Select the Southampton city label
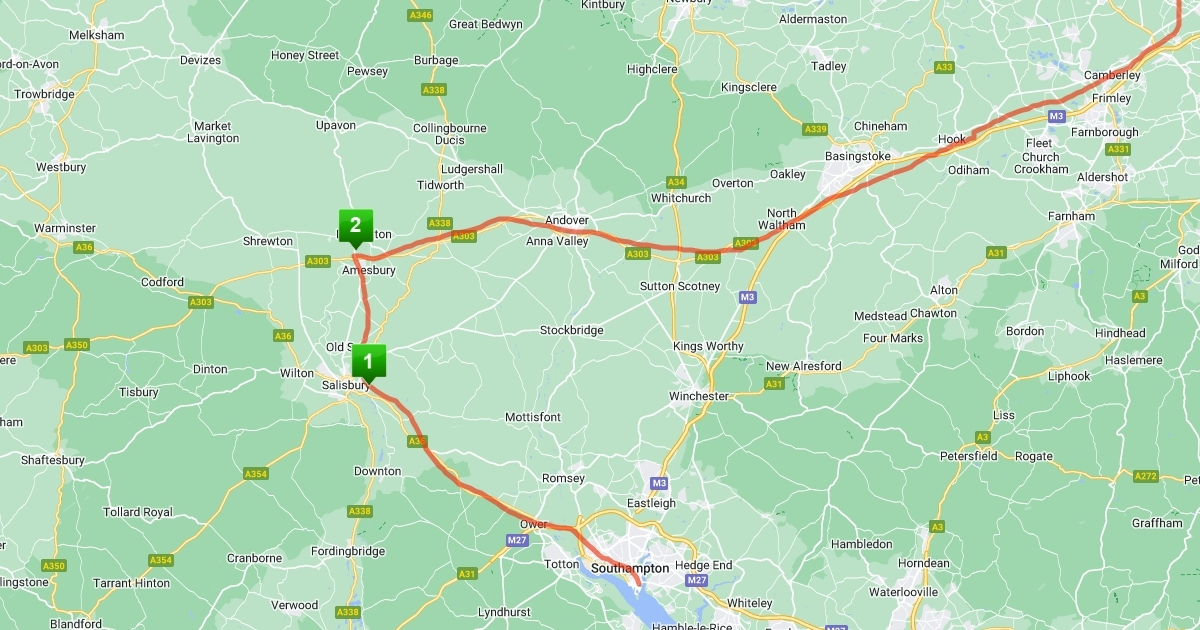Screen dimensions: 1200x630 point(630,568)
